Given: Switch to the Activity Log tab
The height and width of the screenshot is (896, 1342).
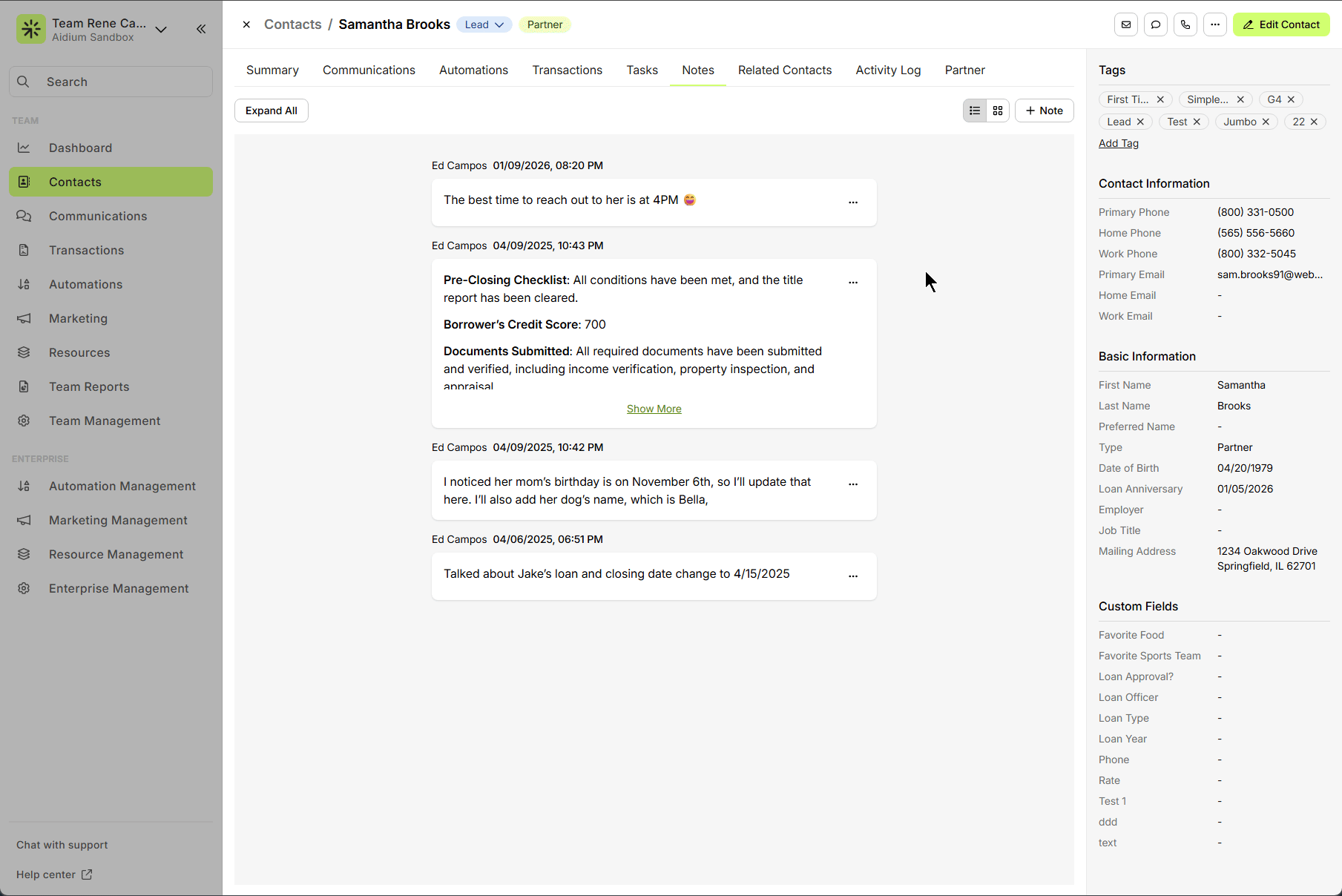Looking at the screenshot, I should tap(887, 70).
